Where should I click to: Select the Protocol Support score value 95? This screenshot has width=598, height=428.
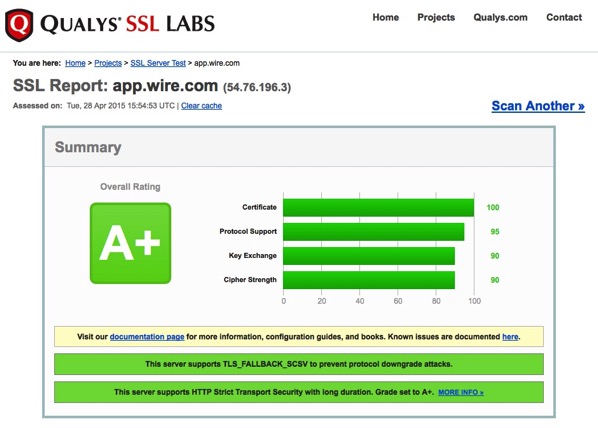click(x=495, y=232)
